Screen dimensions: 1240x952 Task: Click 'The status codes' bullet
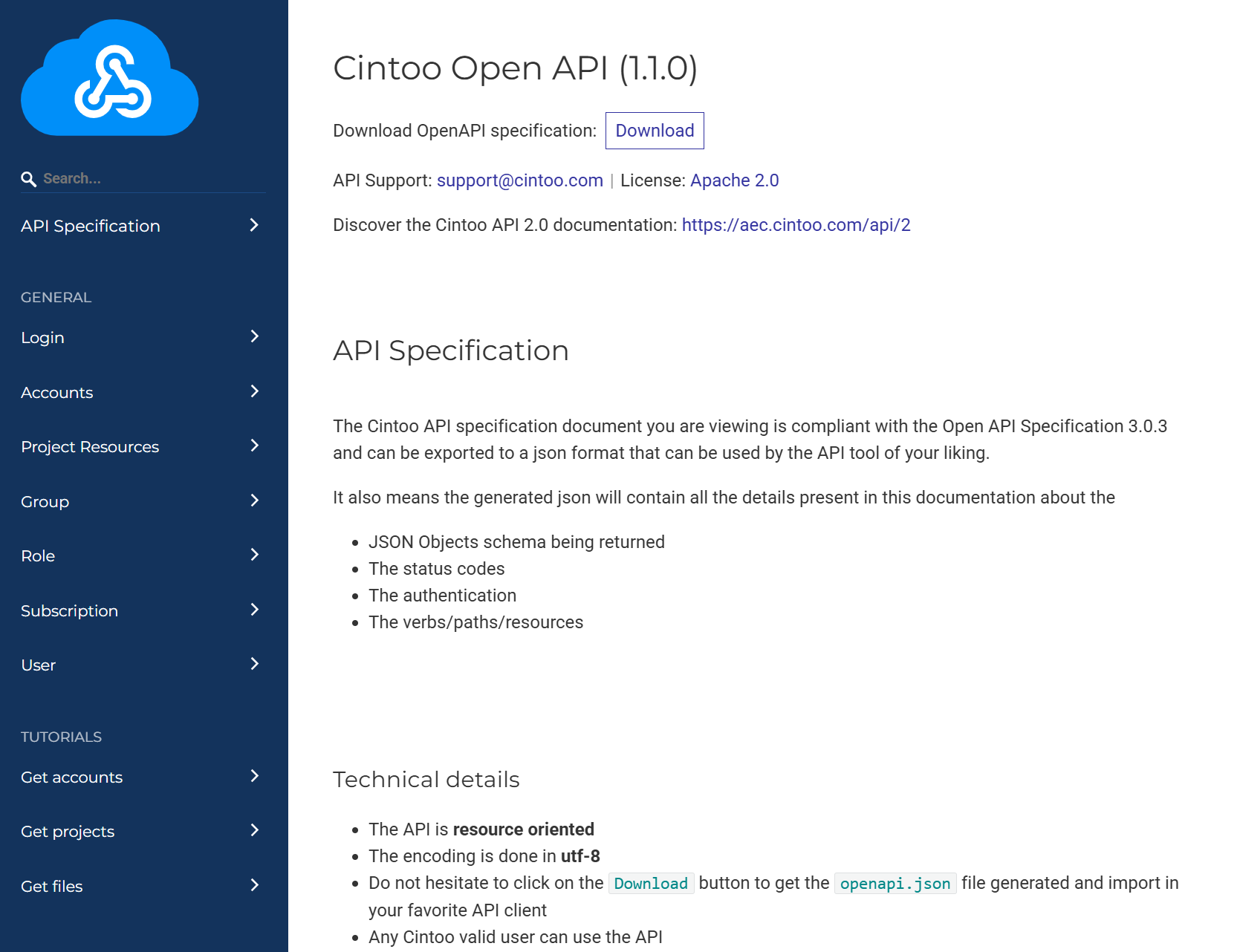[x=437, y=569]
